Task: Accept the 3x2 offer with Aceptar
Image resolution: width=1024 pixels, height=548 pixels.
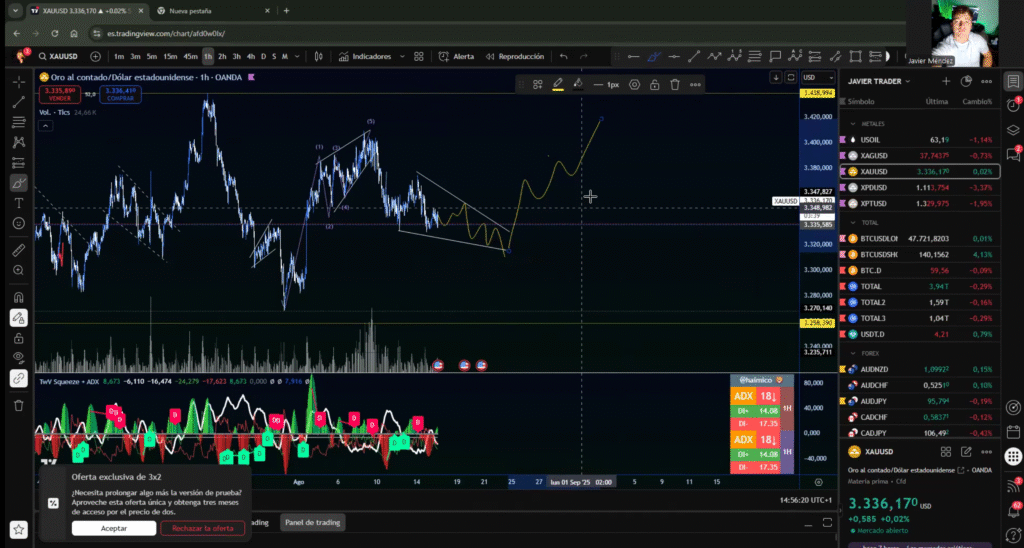Action: click(114, 528)
